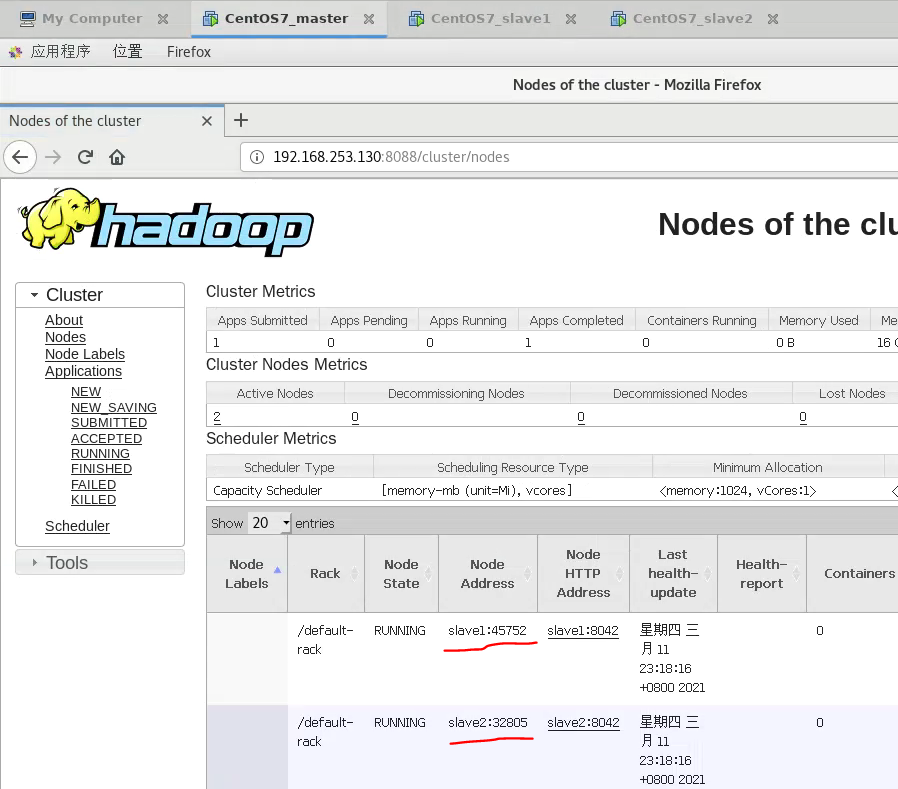Open the Firefox menu in top panel
The width and height of the screenshot is (898, 789).
(188, 52)
